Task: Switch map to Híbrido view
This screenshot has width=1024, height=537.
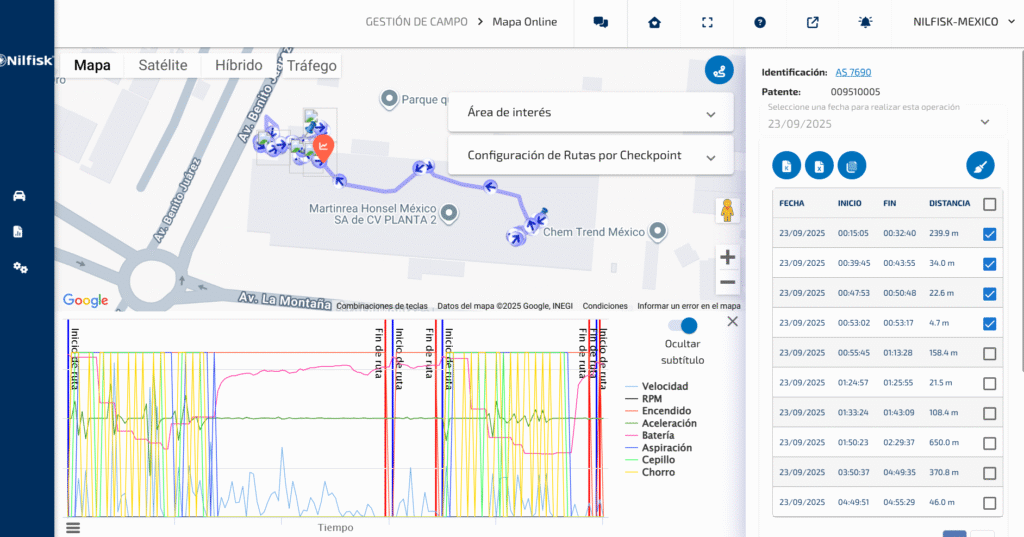Action: pos(238,65)
